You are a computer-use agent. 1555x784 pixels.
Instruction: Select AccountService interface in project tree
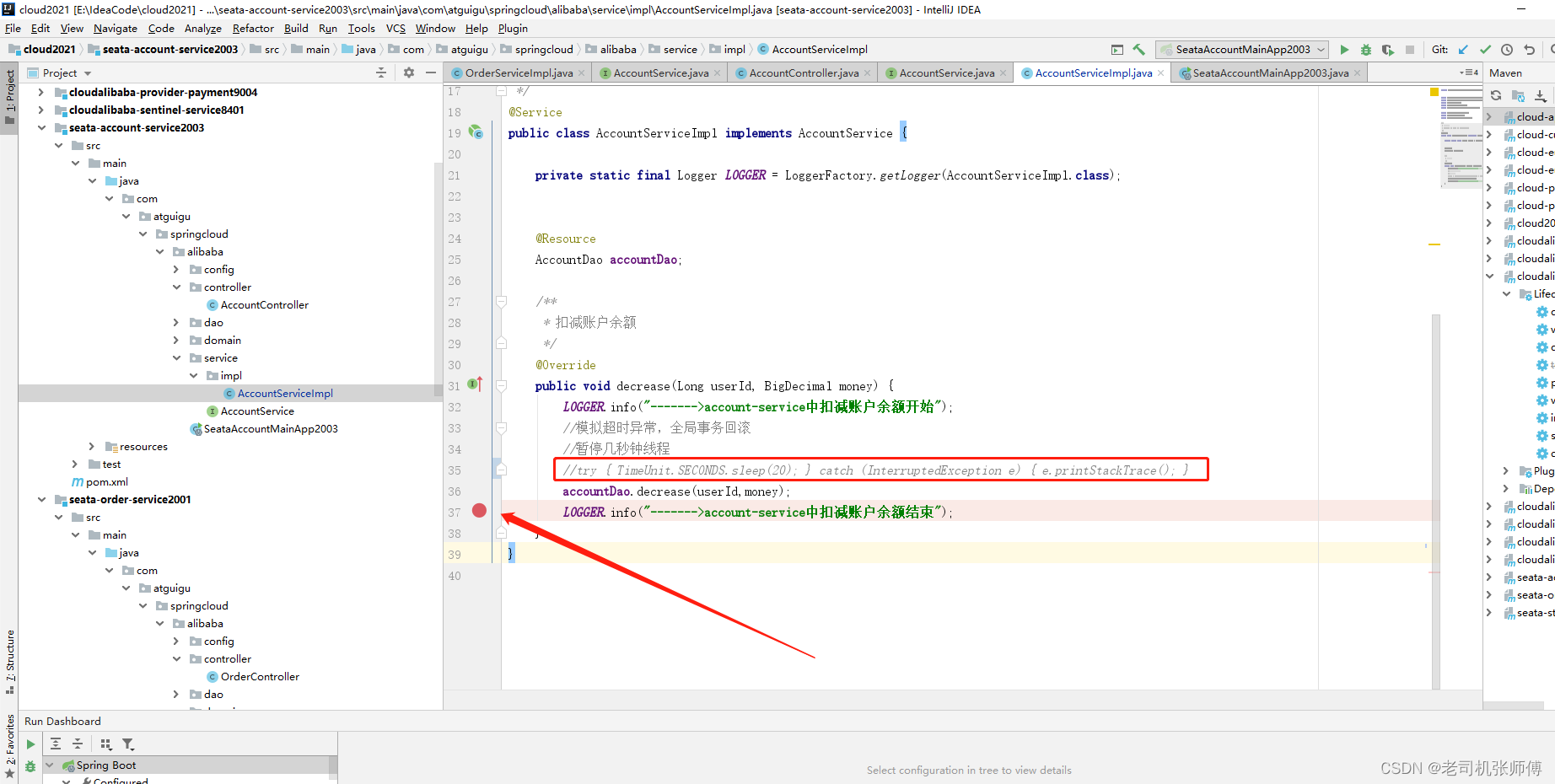(257, 411)
